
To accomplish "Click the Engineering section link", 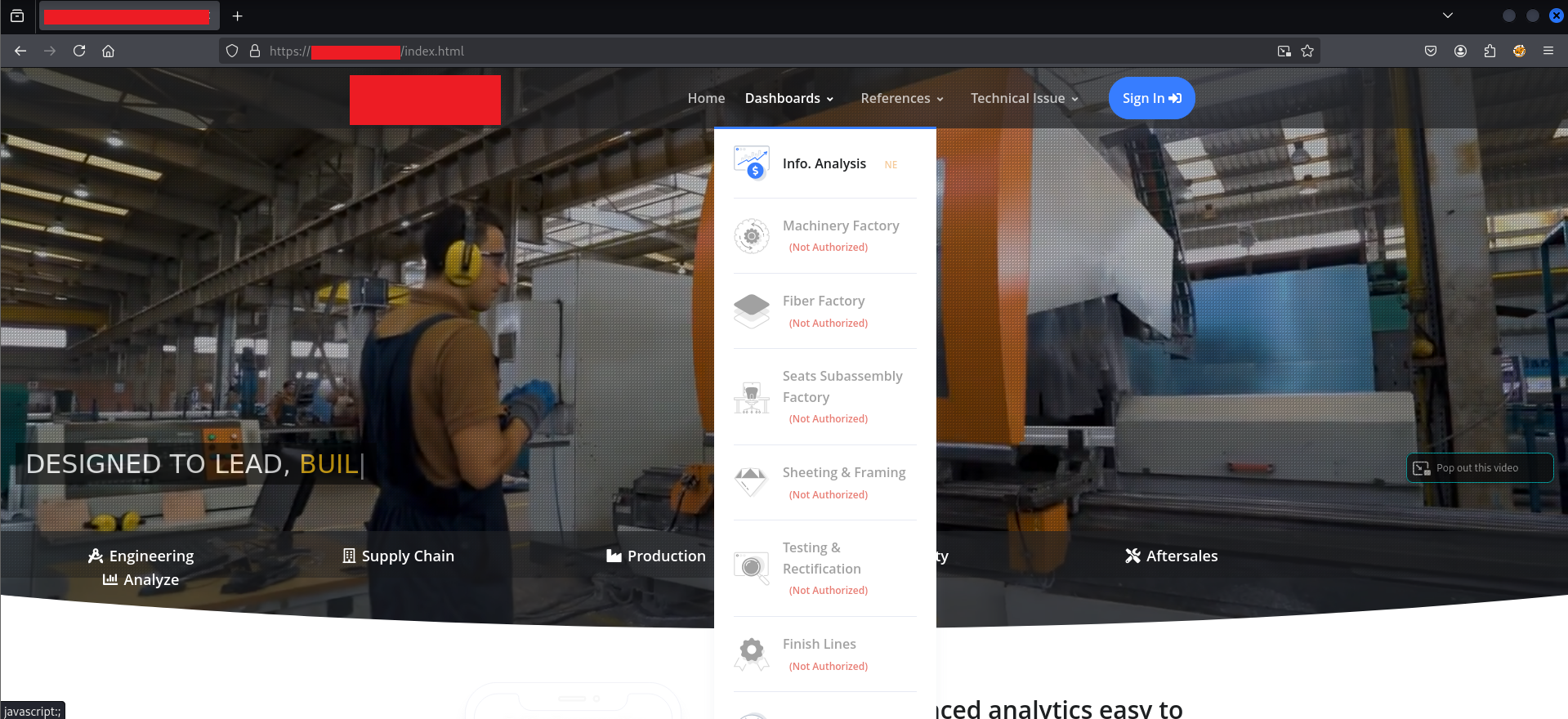I will 141,556.
